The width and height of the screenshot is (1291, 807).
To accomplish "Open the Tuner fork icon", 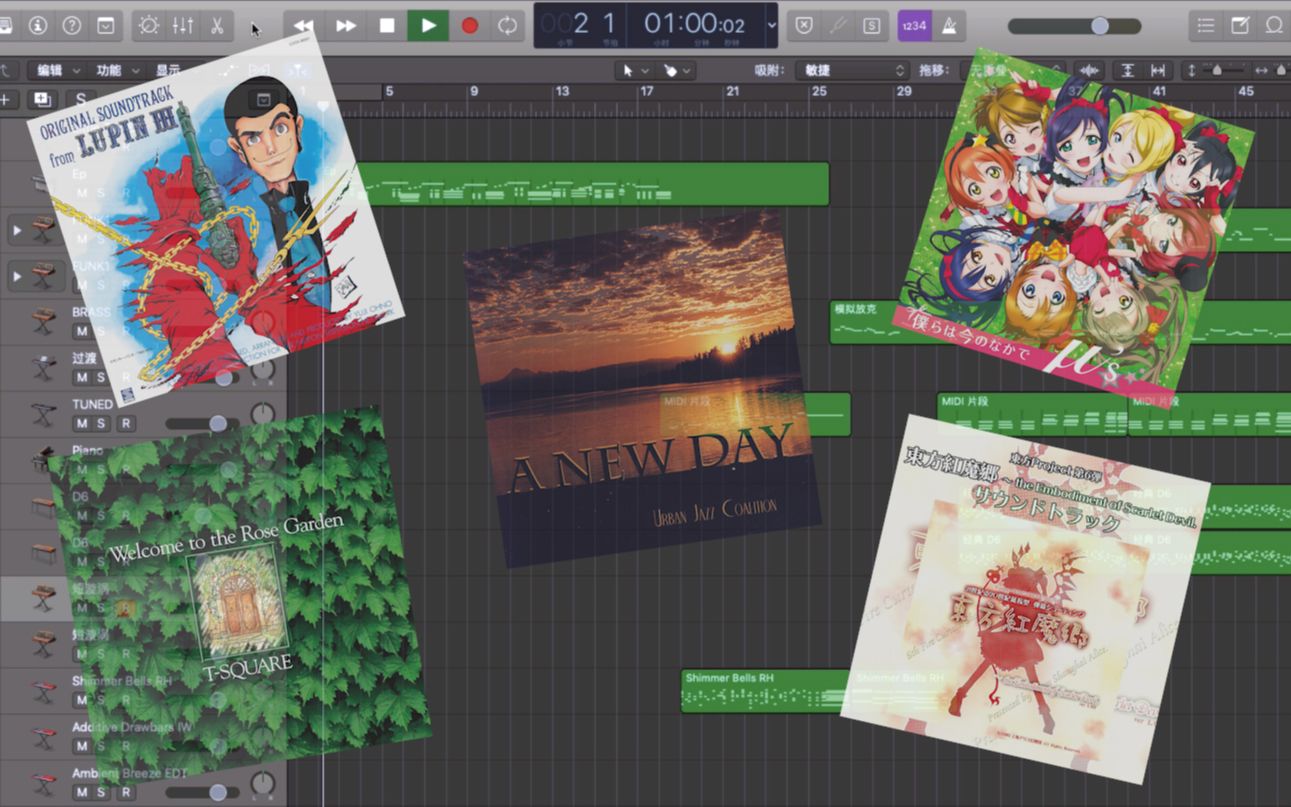I will tap(838, 25).
